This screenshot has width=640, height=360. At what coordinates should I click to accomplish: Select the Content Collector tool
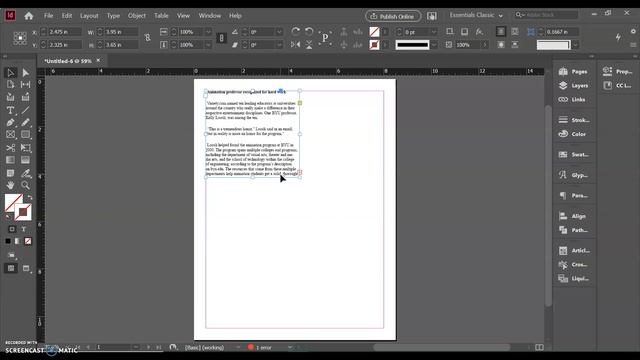click(x=11, y=97)
